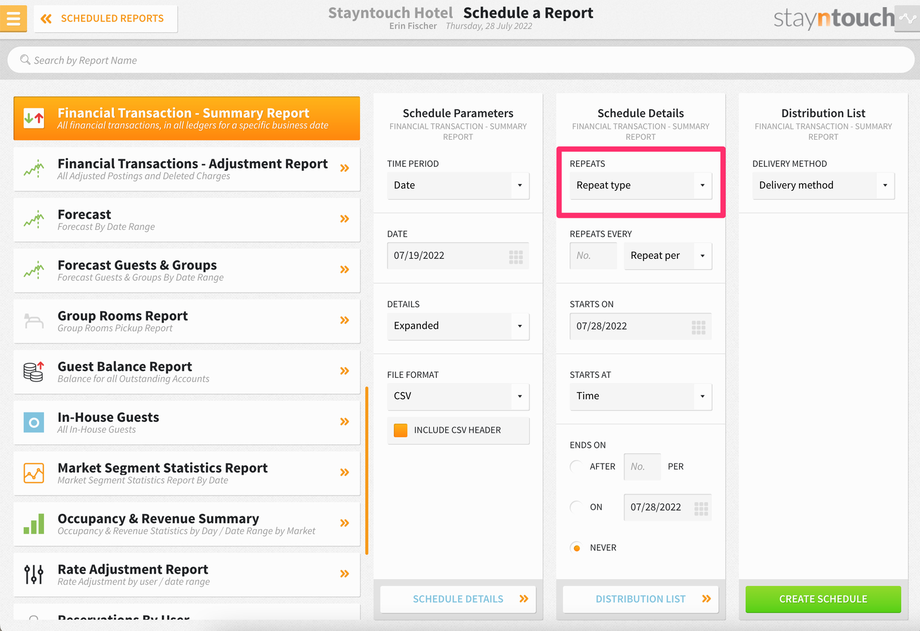The height and width of the screenshot is (631, 920).
Task: Click chevrons next to Occupancy & Revenue Summary
Action: (x=344, y=523)
